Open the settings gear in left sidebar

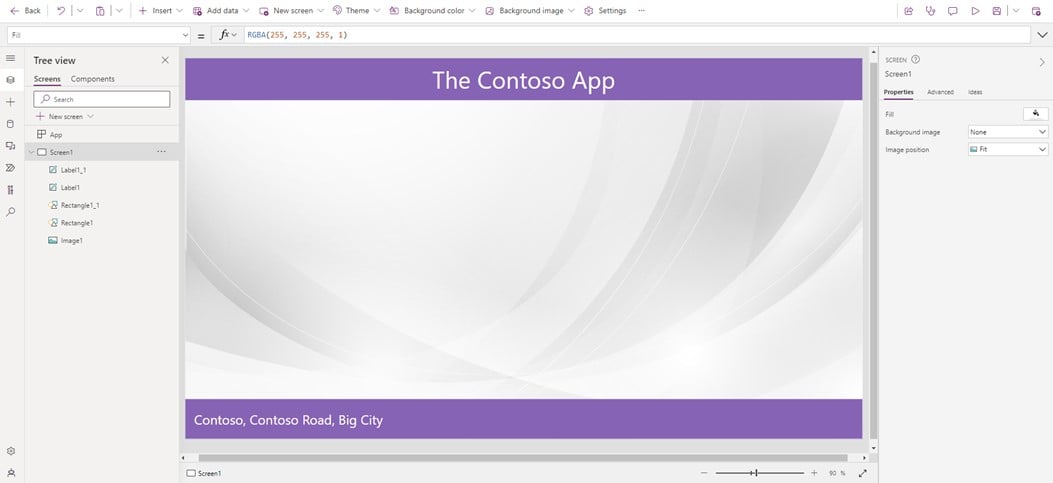(x=10, y=451)
